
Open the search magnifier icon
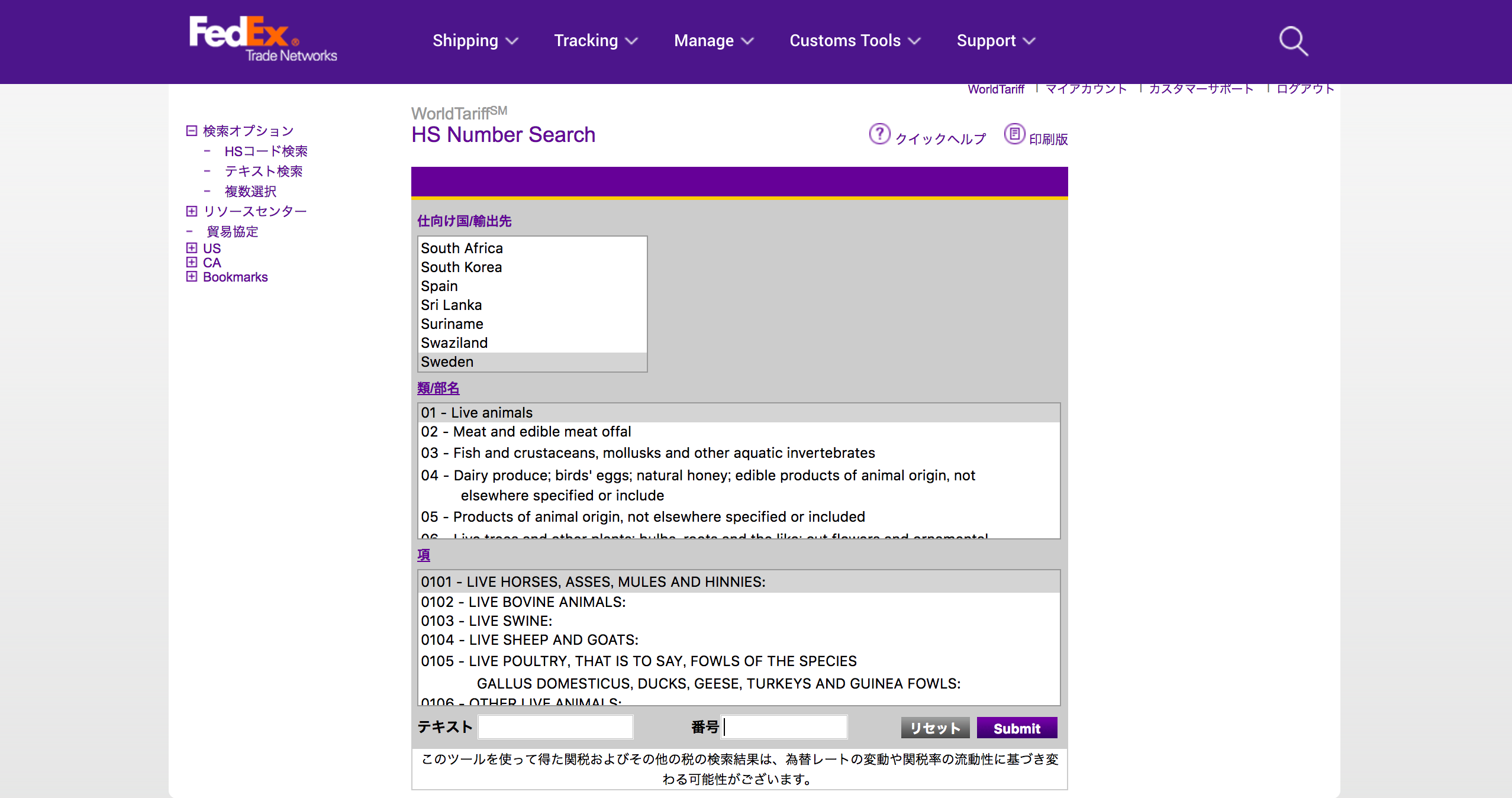(1293, 41)
